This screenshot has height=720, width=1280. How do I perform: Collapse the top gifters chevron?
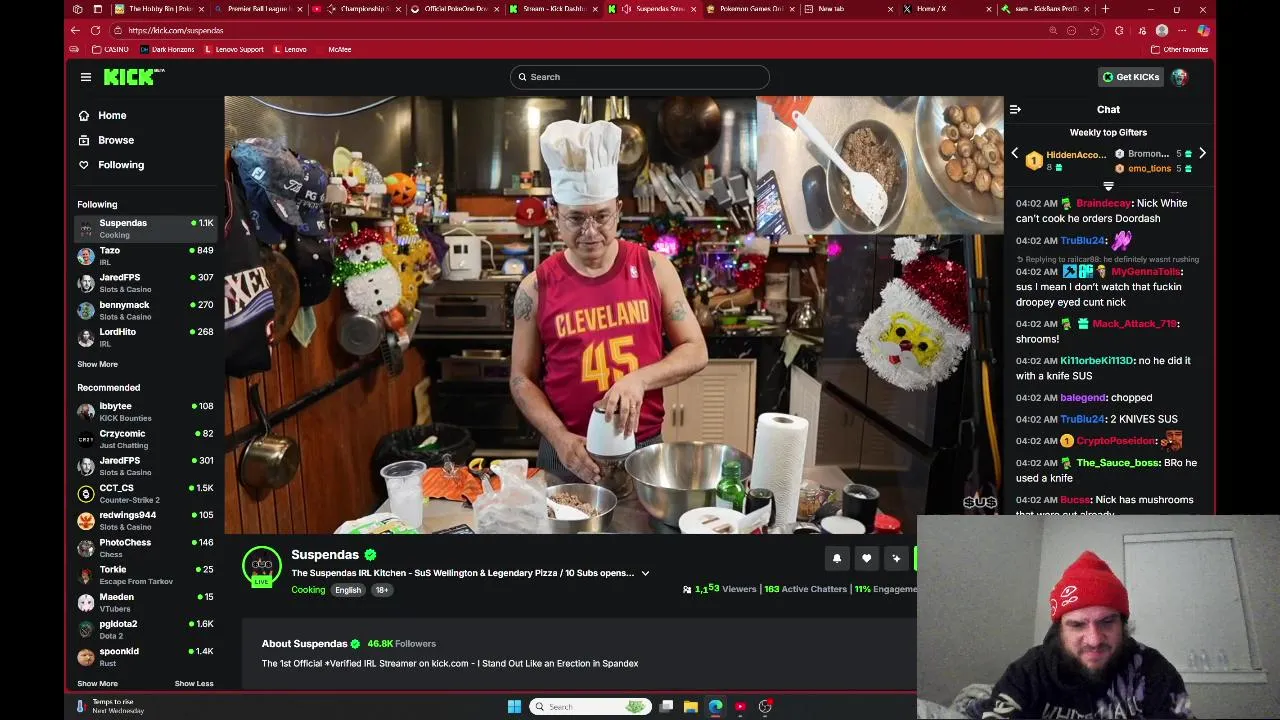click(x=1108, y=186)
